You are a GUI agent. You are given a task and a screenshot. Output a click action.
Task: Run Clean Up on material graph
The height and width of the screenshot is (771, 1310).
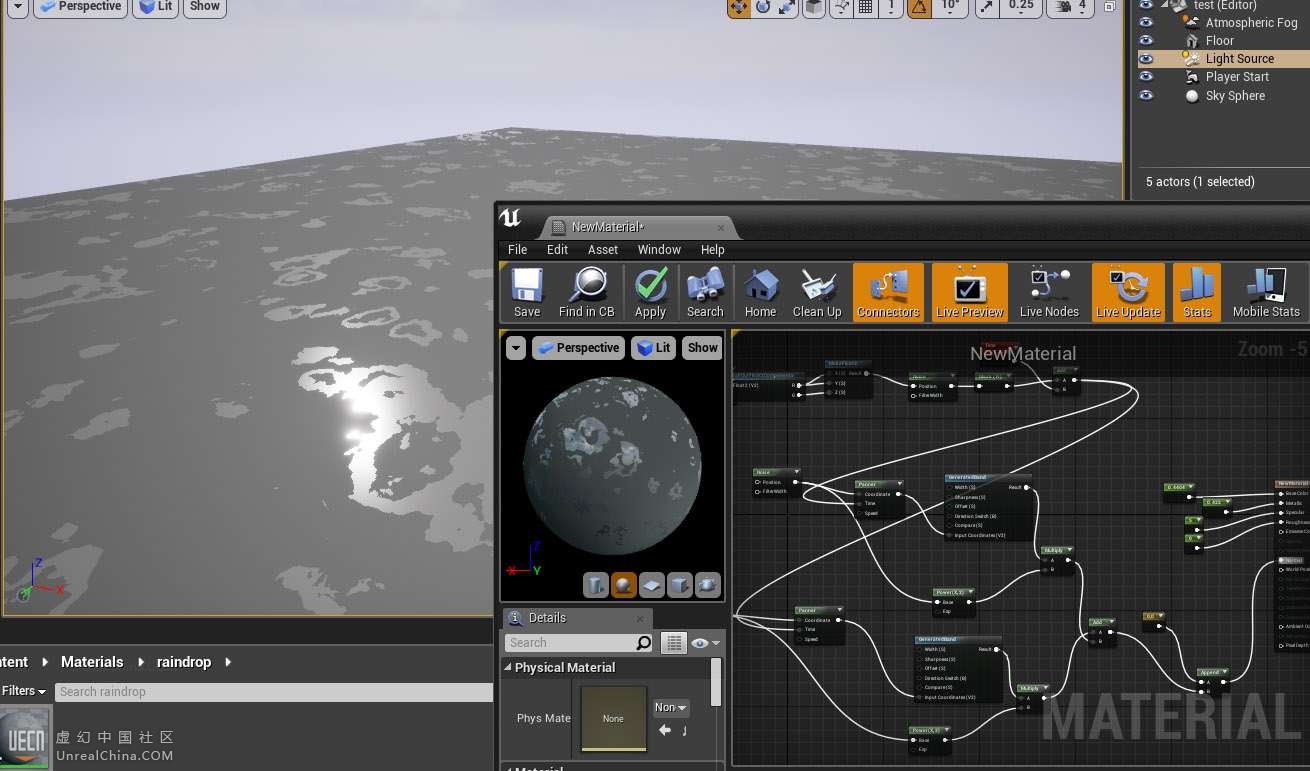pyautogui.click(x=817, y=292)
